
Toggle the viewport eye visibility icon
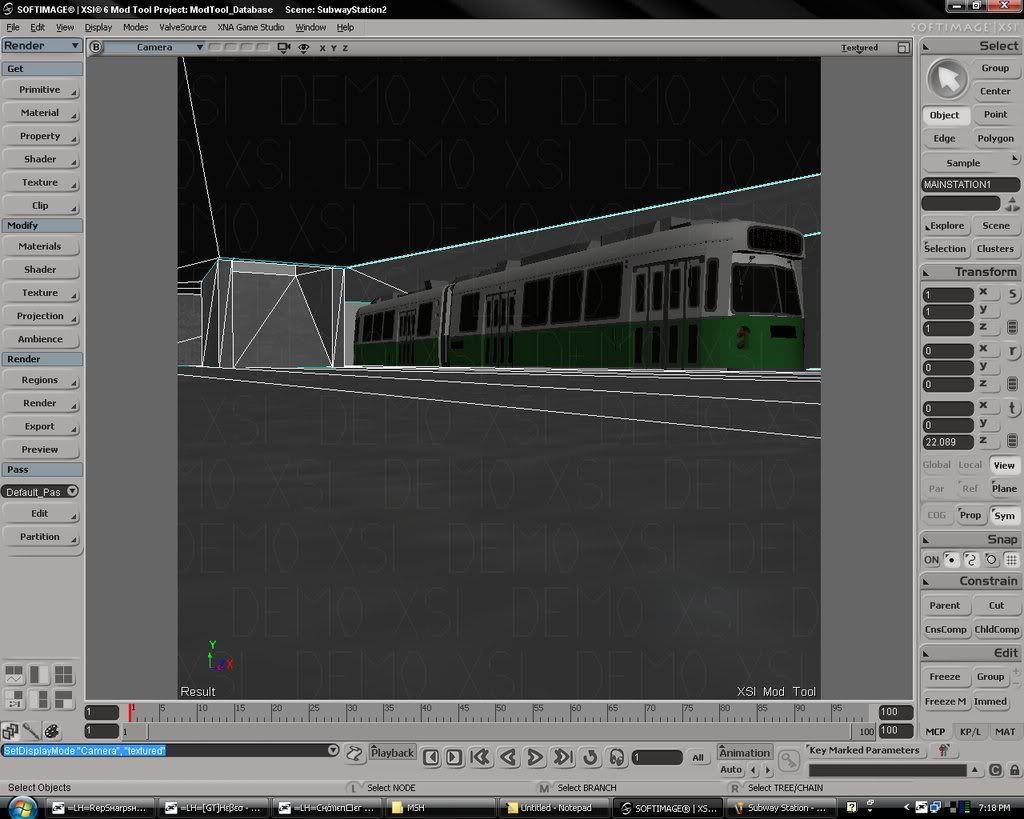(x=304, y=48)
